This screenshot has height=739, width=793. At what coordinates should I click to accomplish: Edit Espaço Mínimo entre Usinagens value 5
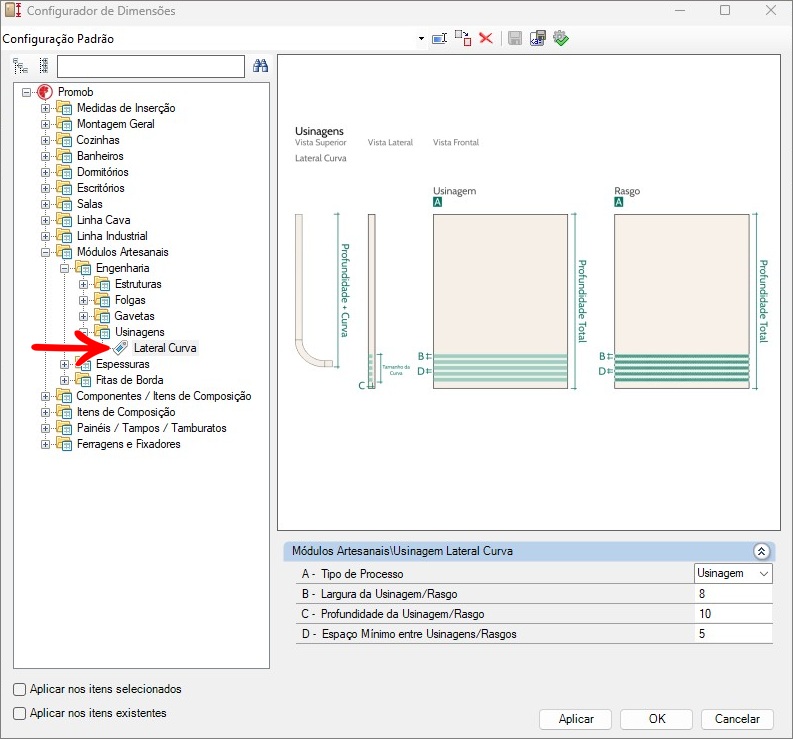[x=733, y=633]
